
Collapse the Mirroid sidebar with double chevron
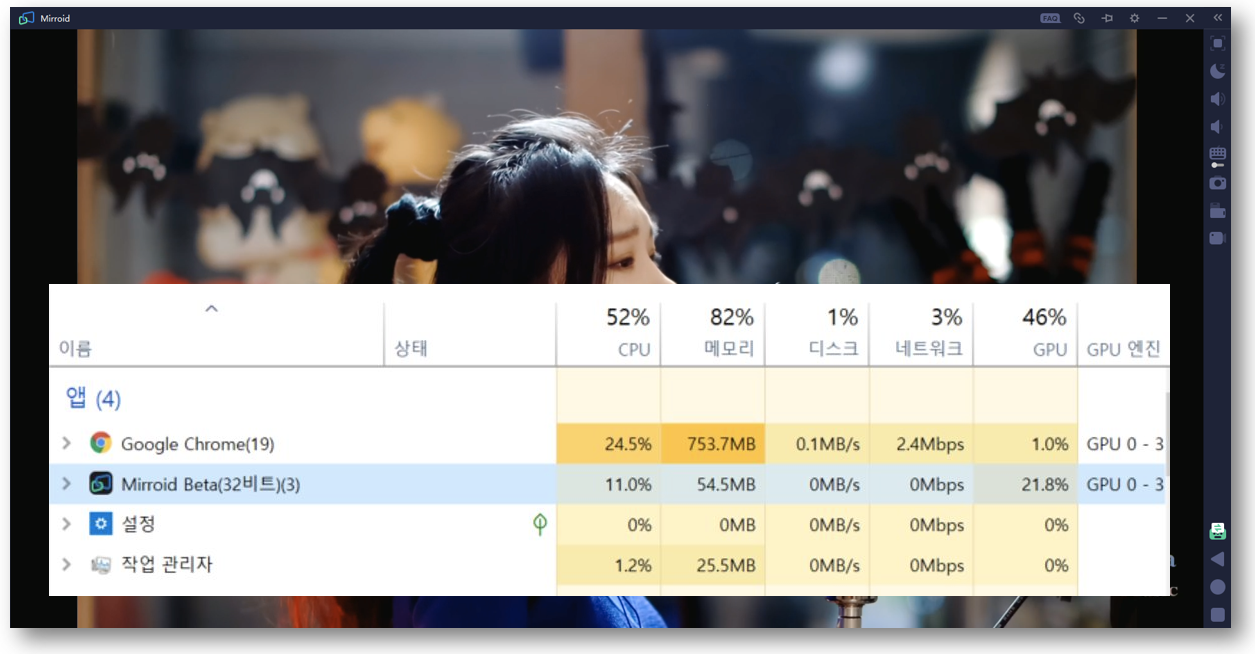pyautogui.click(x=1217, y=18)
